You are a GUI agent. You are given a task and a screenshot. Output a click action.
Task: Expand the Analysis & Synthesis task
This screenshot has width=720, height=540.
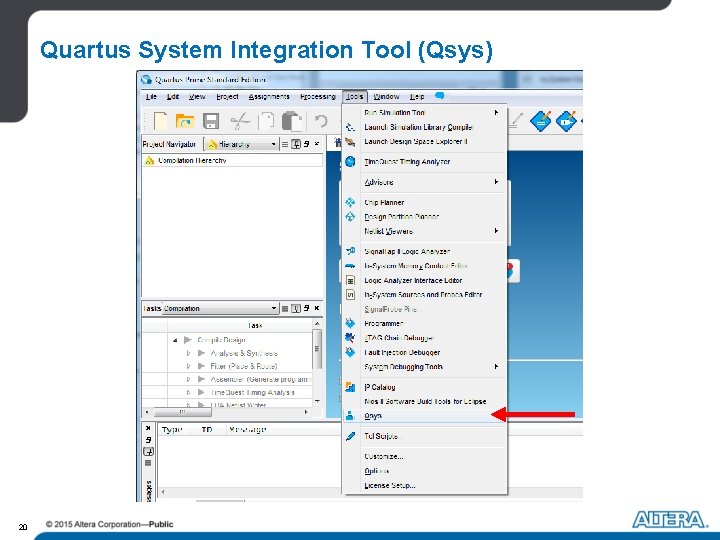click(x=188, y=353)
